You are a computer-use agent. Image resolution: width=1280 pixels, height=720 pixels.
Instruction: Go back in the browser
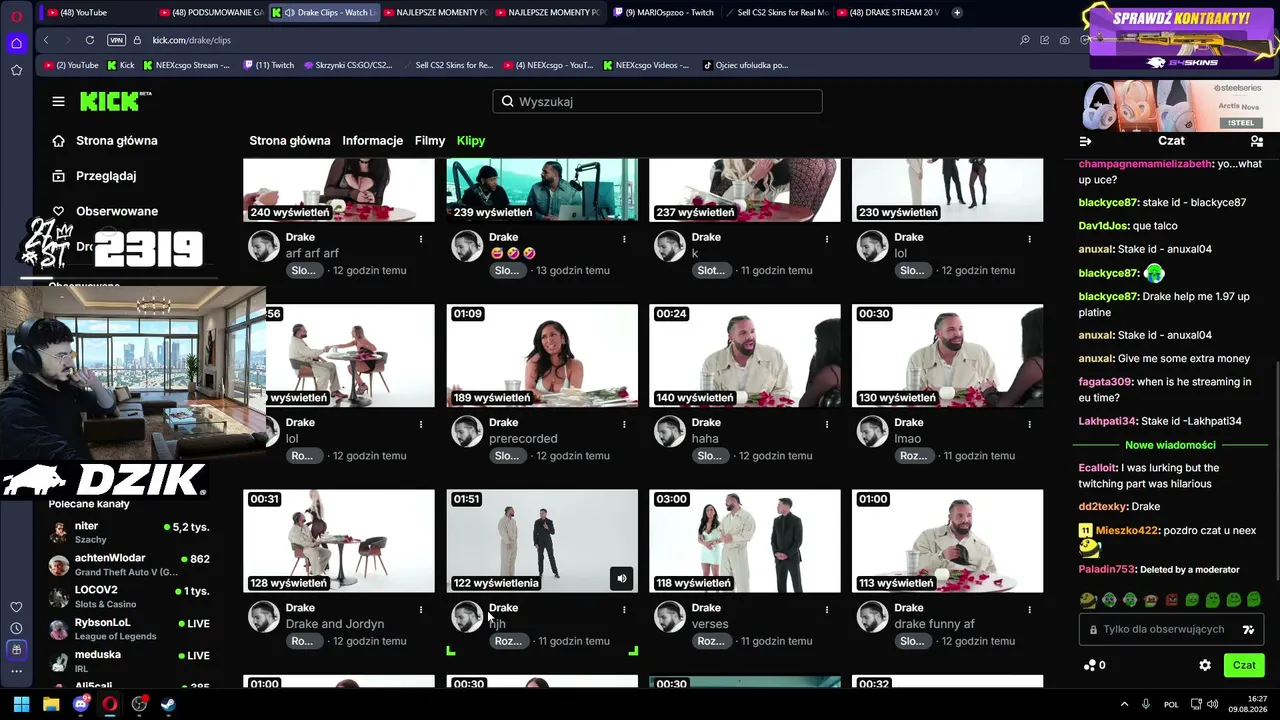point(46,40)
